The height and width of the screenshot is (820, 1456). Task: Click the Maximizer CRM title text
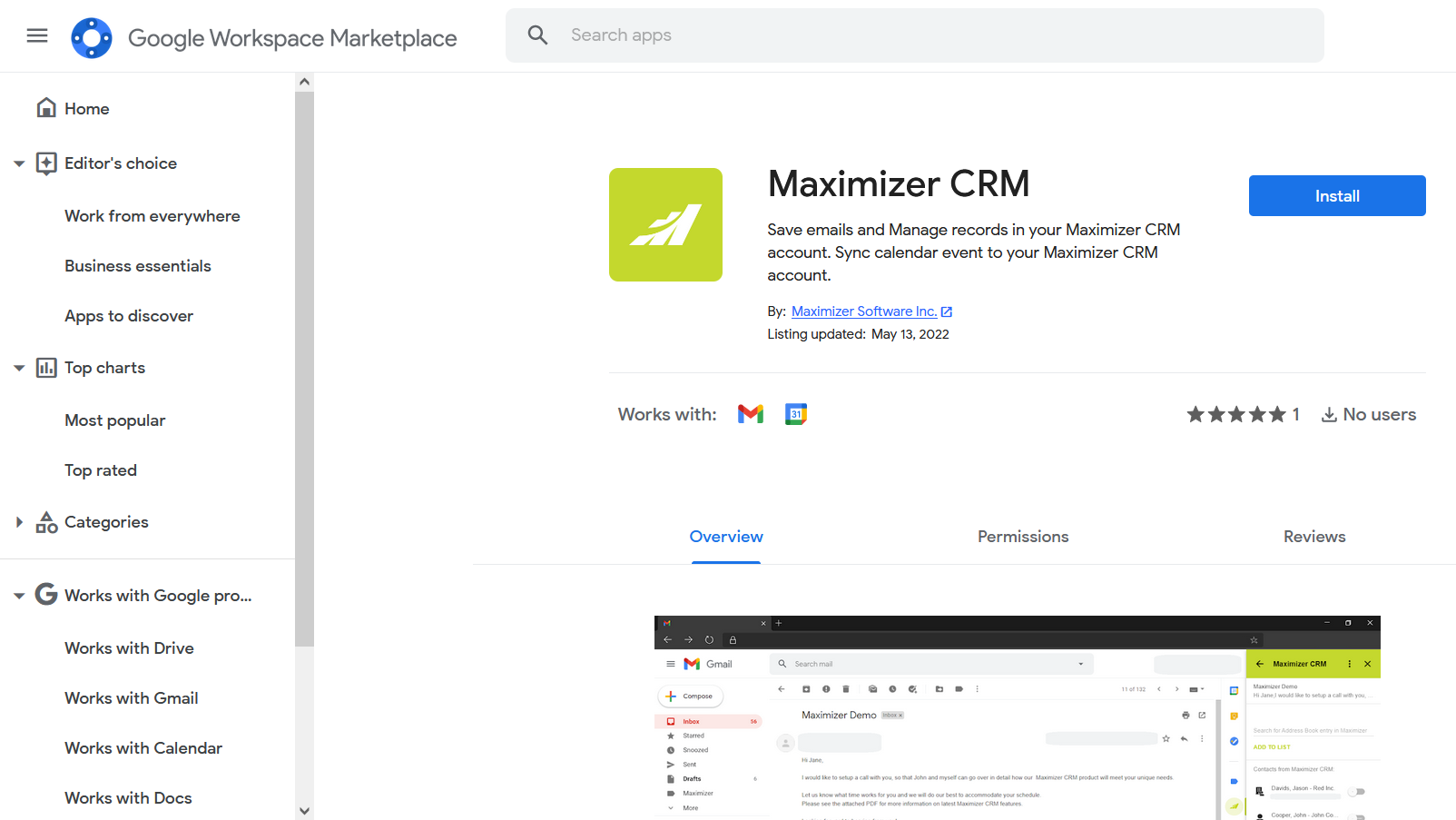(x=899, y=183)
